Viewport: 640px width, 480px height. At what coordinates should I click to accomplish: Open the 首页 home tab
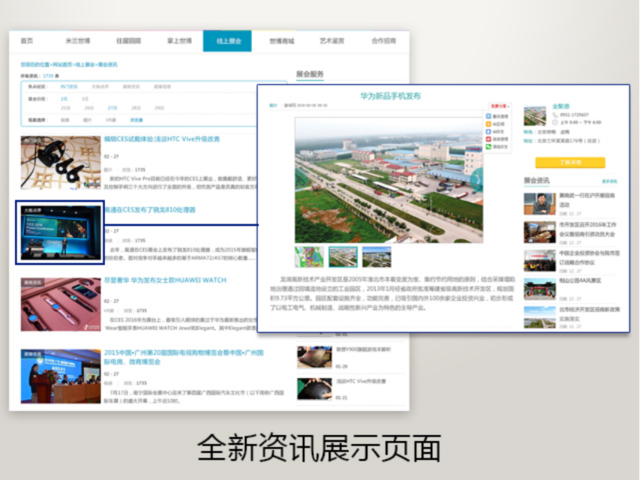coord(27,41)
